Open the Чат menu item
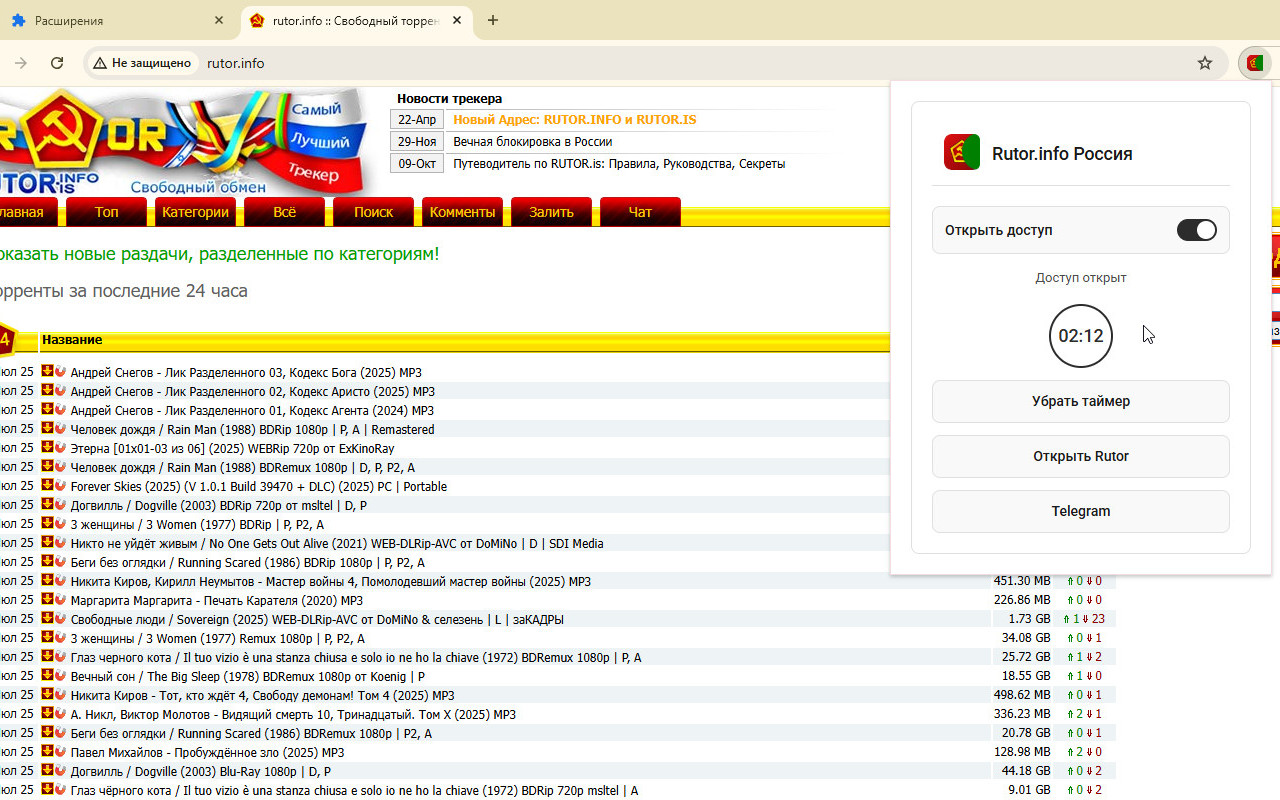This screenshot has width=1280, height=800. pyautogui.click(x=640, y=212)
